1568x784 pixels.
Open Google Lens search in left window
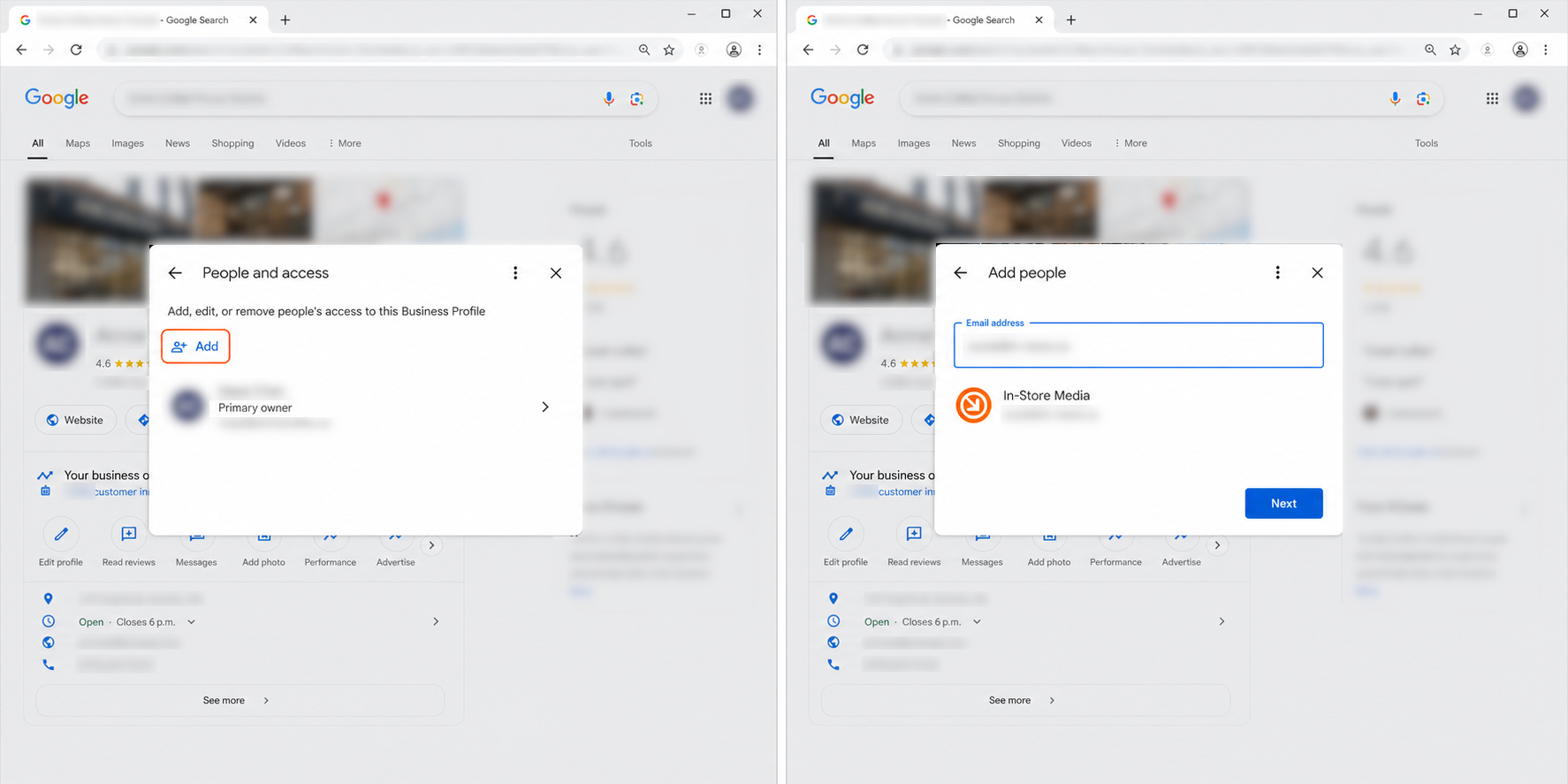637,99
